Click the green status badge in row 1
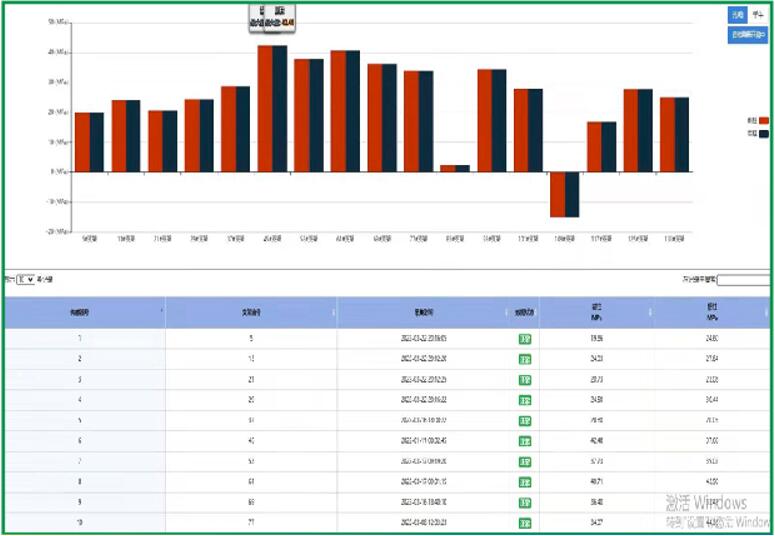775x536 pixels. pyautogui.click(x=524, y=338)
